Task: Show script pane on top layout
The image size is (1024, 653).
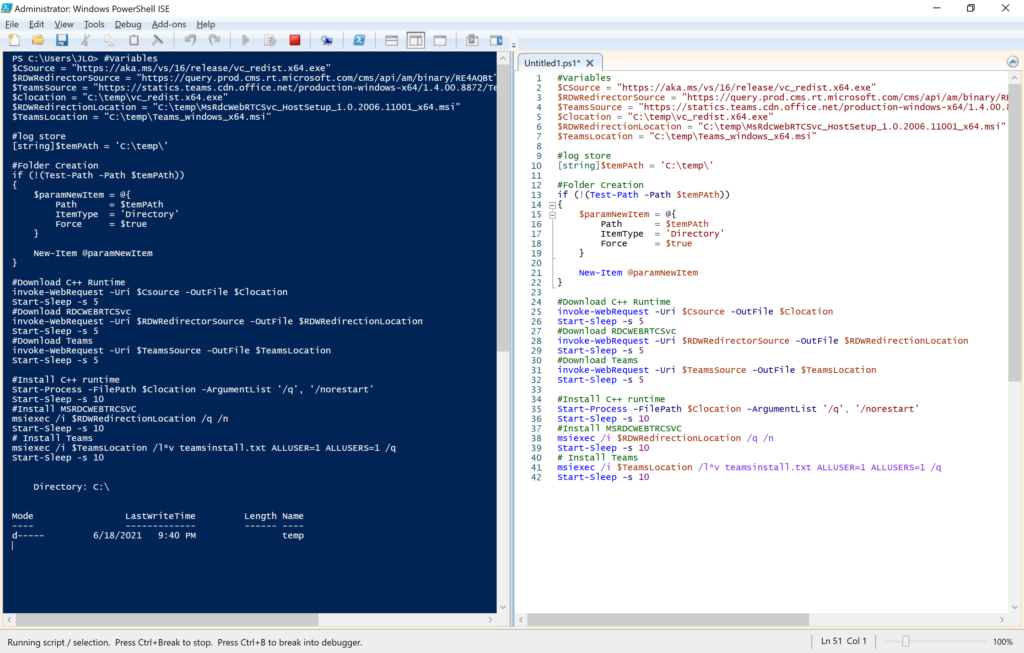Action: (x=391, y=40)
